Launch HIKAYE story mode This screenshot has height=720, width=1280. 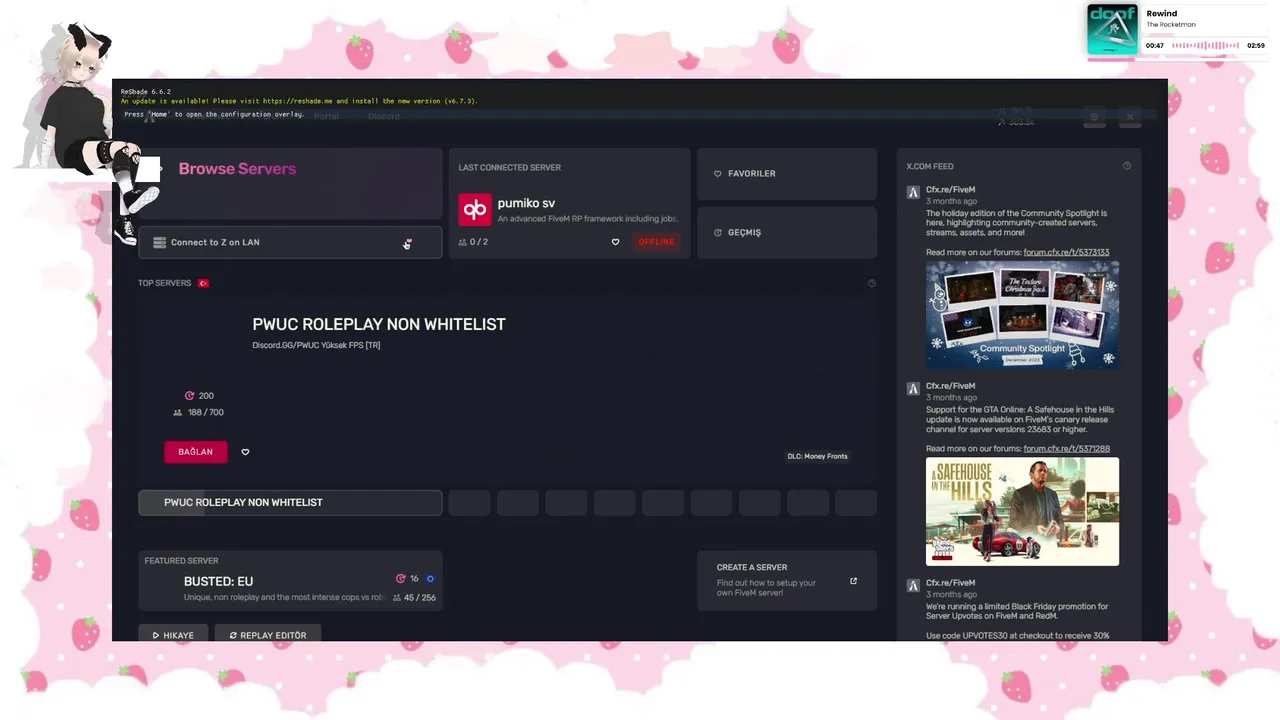[x=173, y=635]
